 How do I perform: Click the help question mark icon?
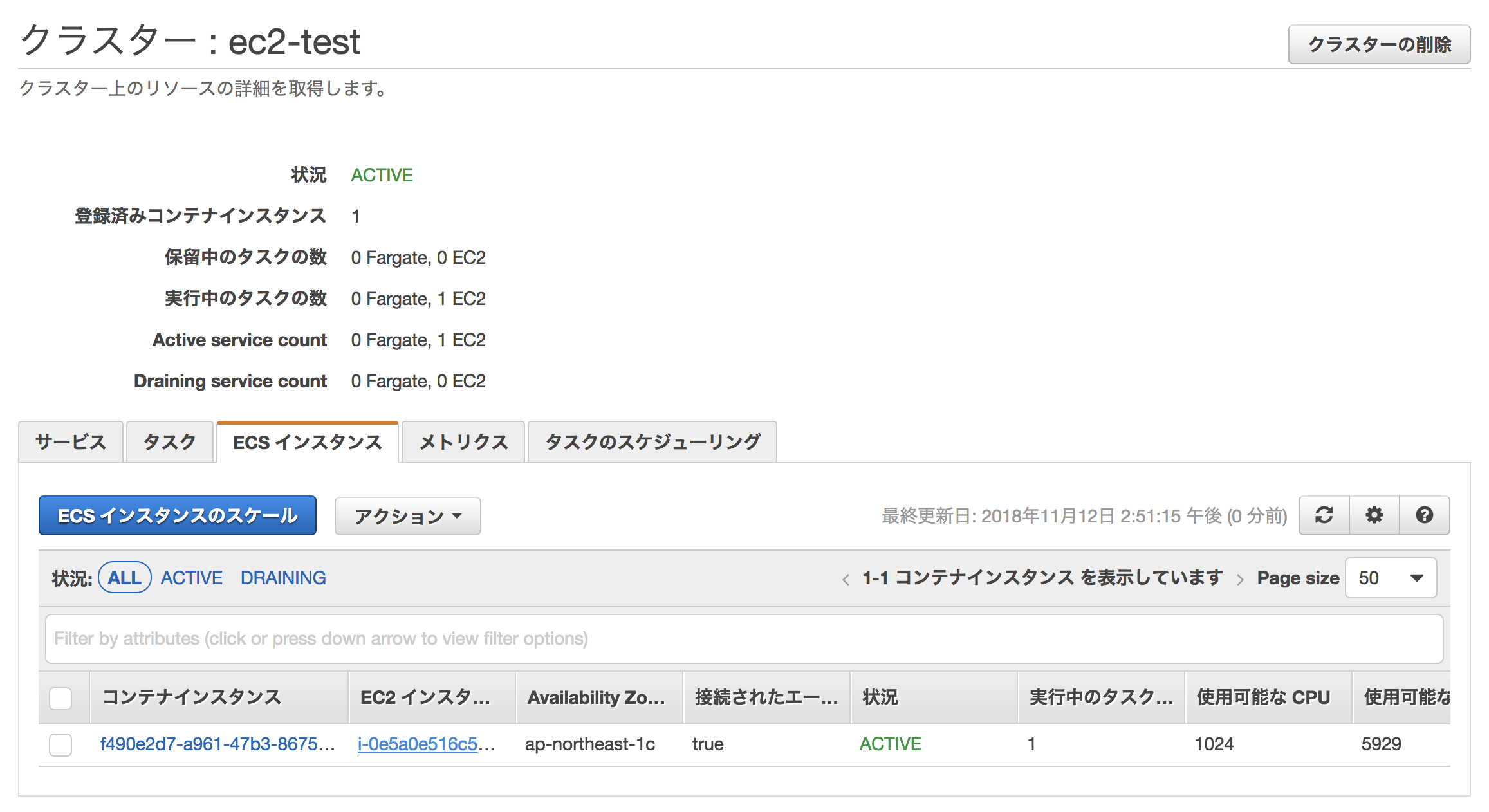click(1425, 515)
